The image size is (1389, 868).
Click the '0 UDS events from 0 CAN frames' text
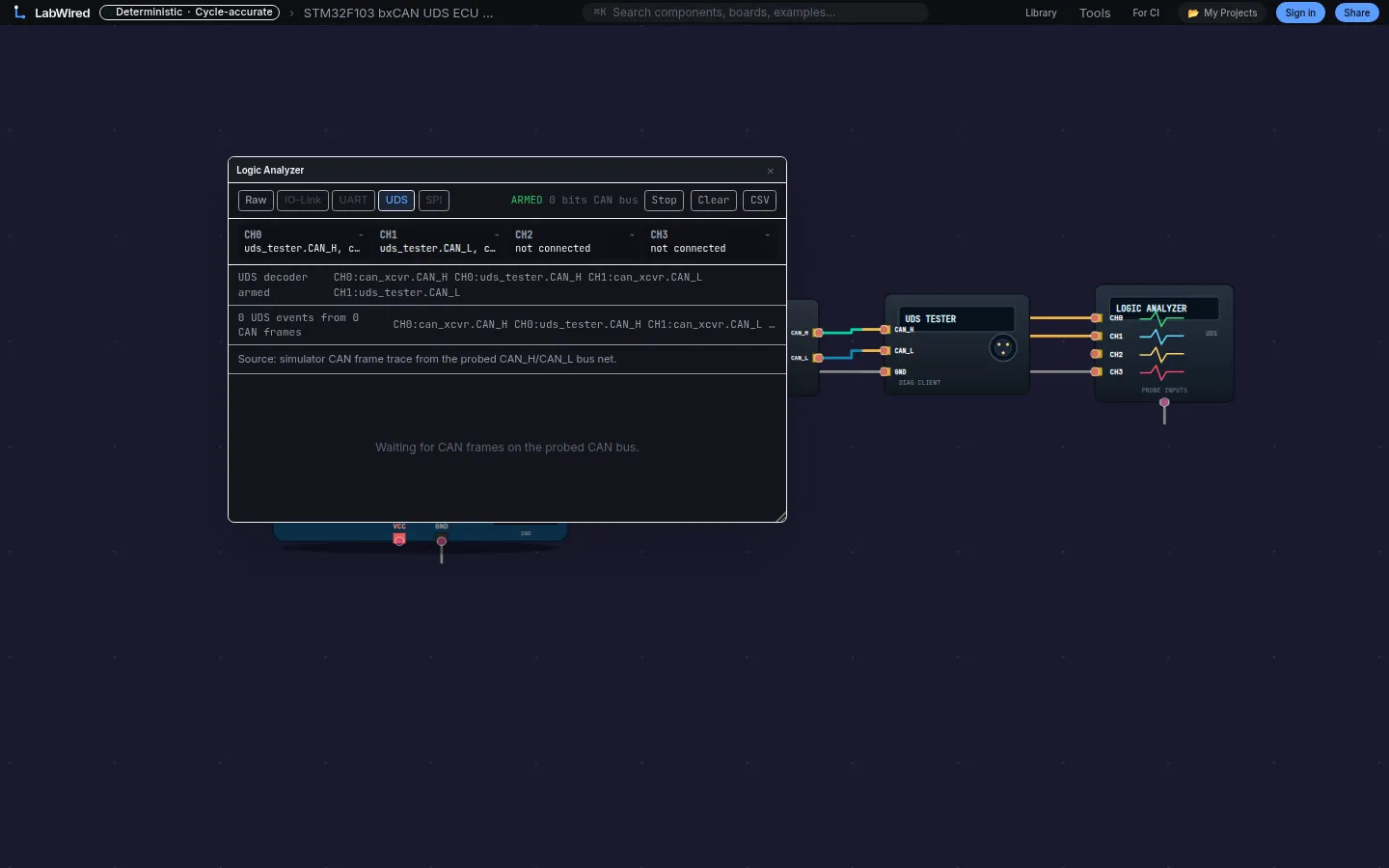click(x=299, y=325)
